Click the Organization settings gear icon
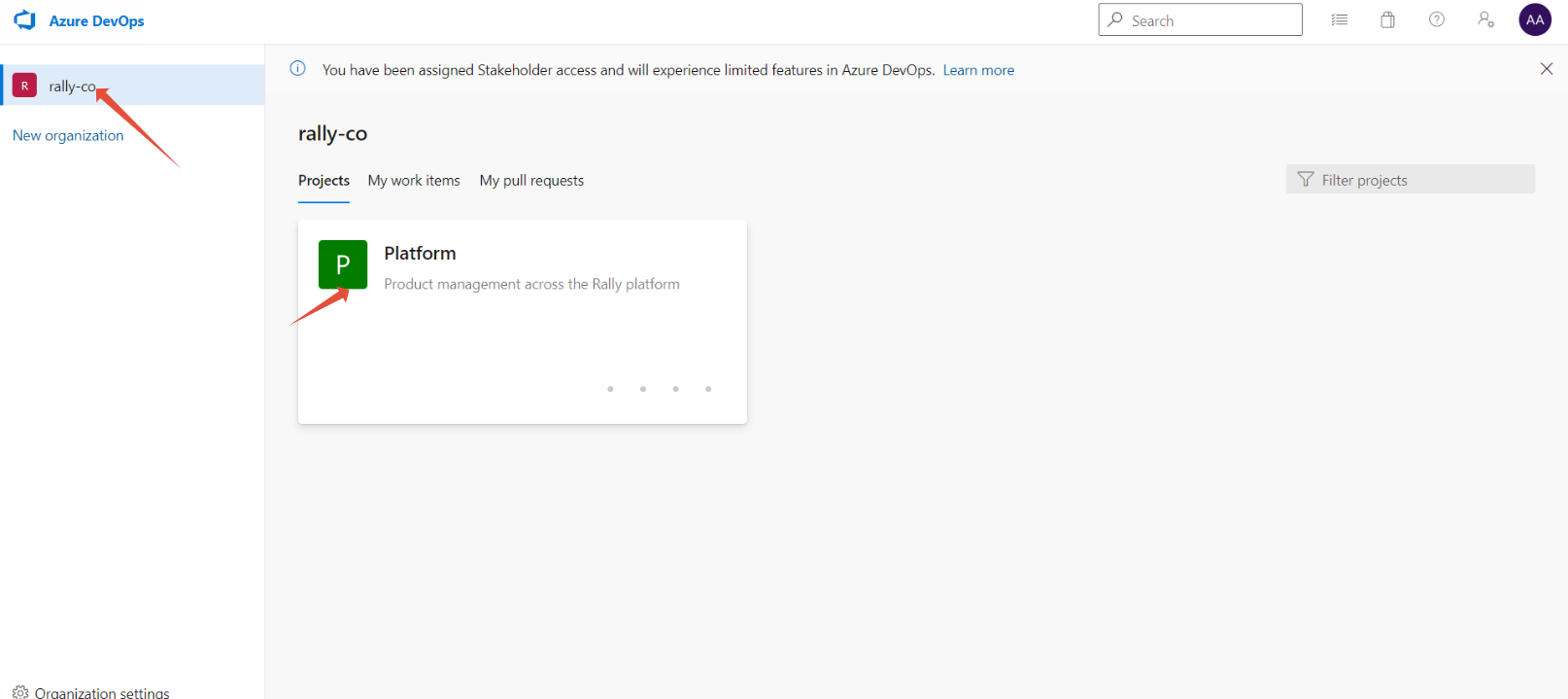The width and height of the screenshot is (1568, 699). click(20, 692)
